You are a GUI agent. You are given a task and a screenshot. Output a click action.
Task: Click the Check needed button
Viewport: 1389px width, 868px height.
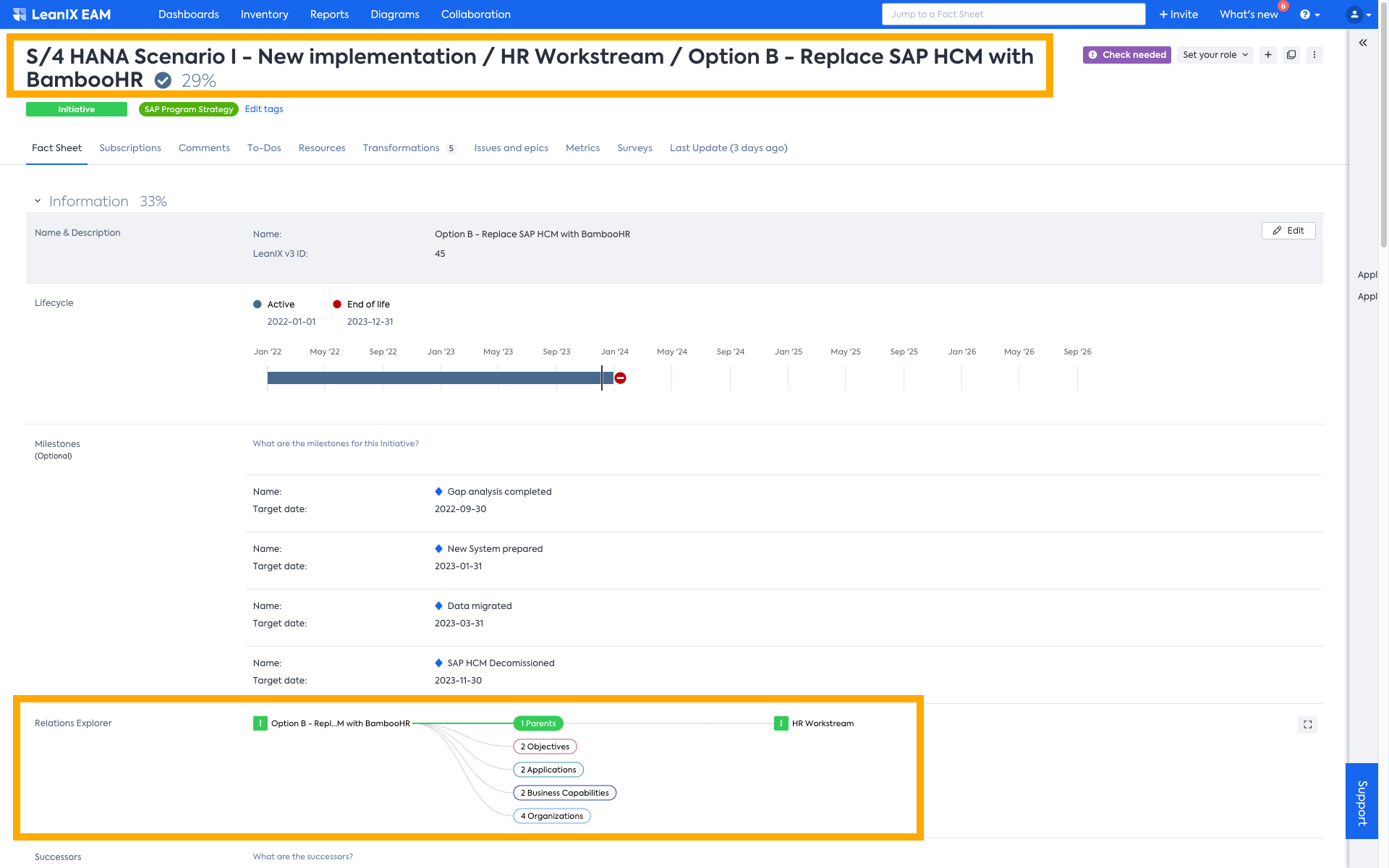pos(1127,55)
